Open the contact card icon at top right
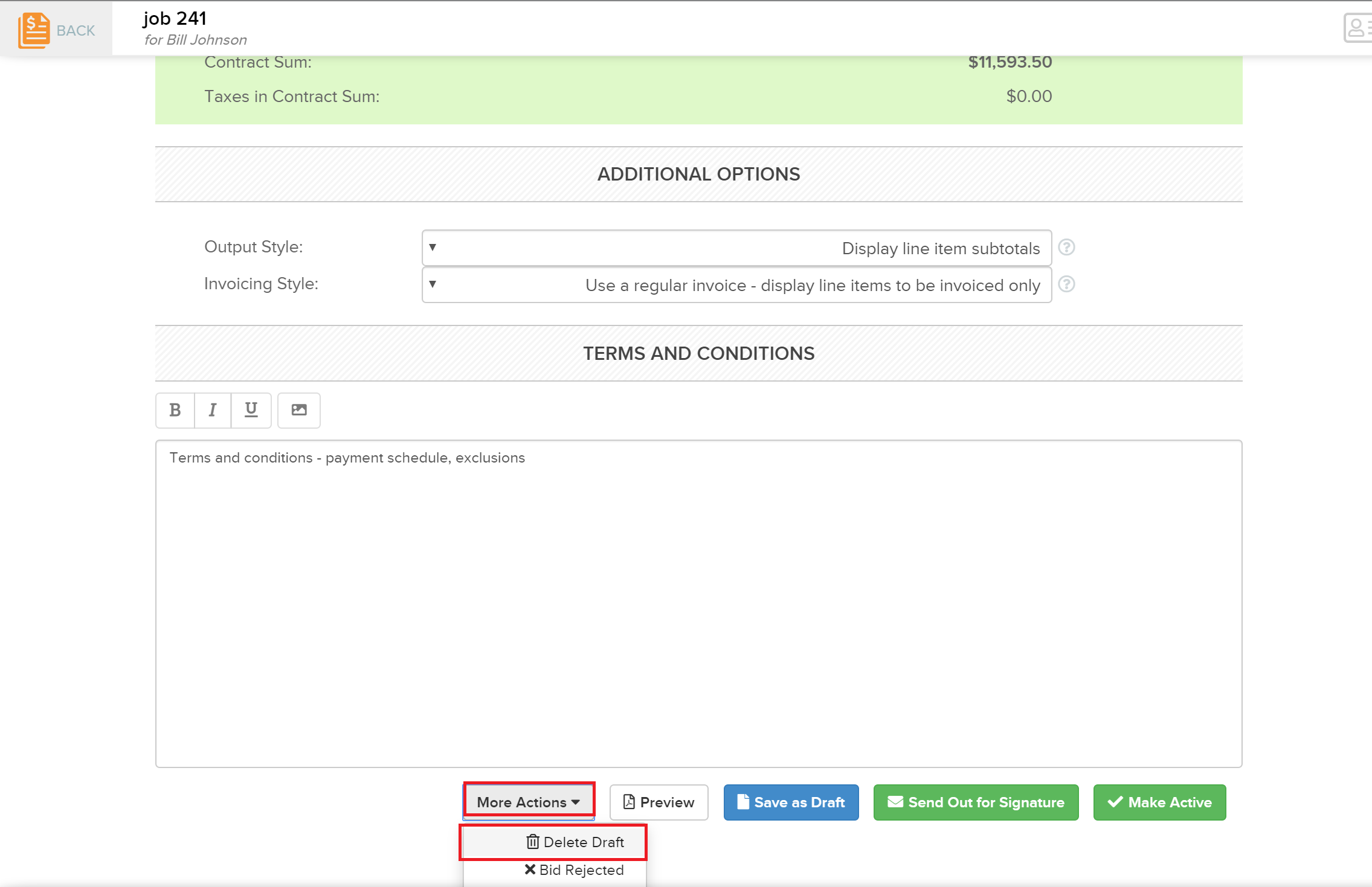1372x887 pixels. [1358, 28]
